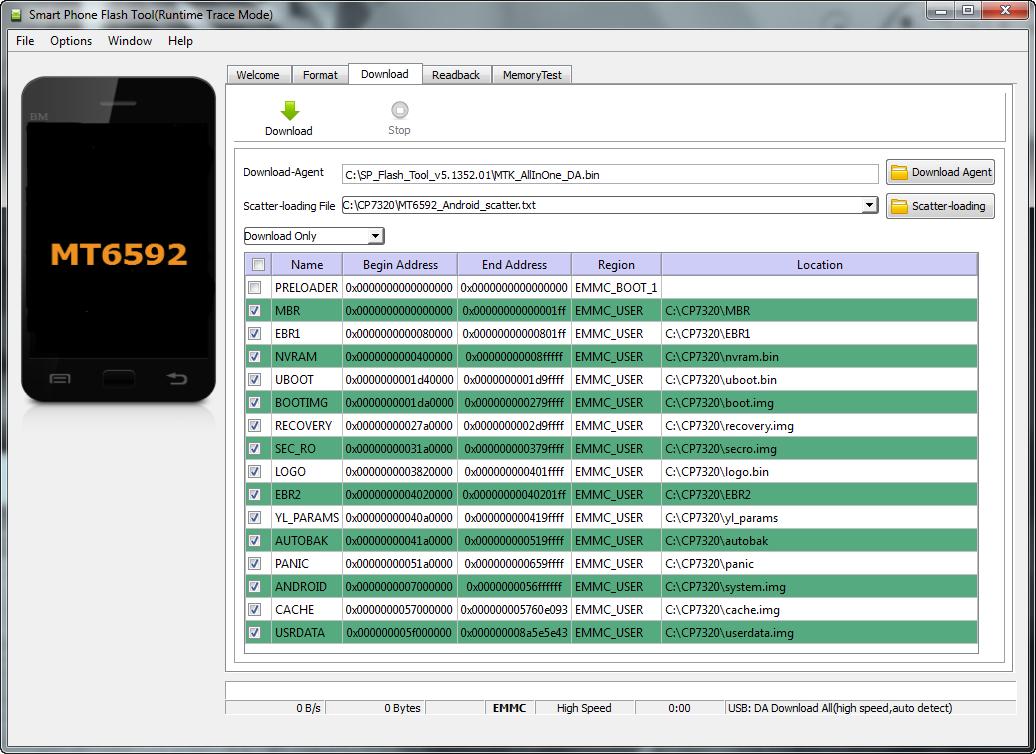Click the Download-Agent path field
Image resolution: width=1036 pixels, height=754 pixels.
(610, 174)
